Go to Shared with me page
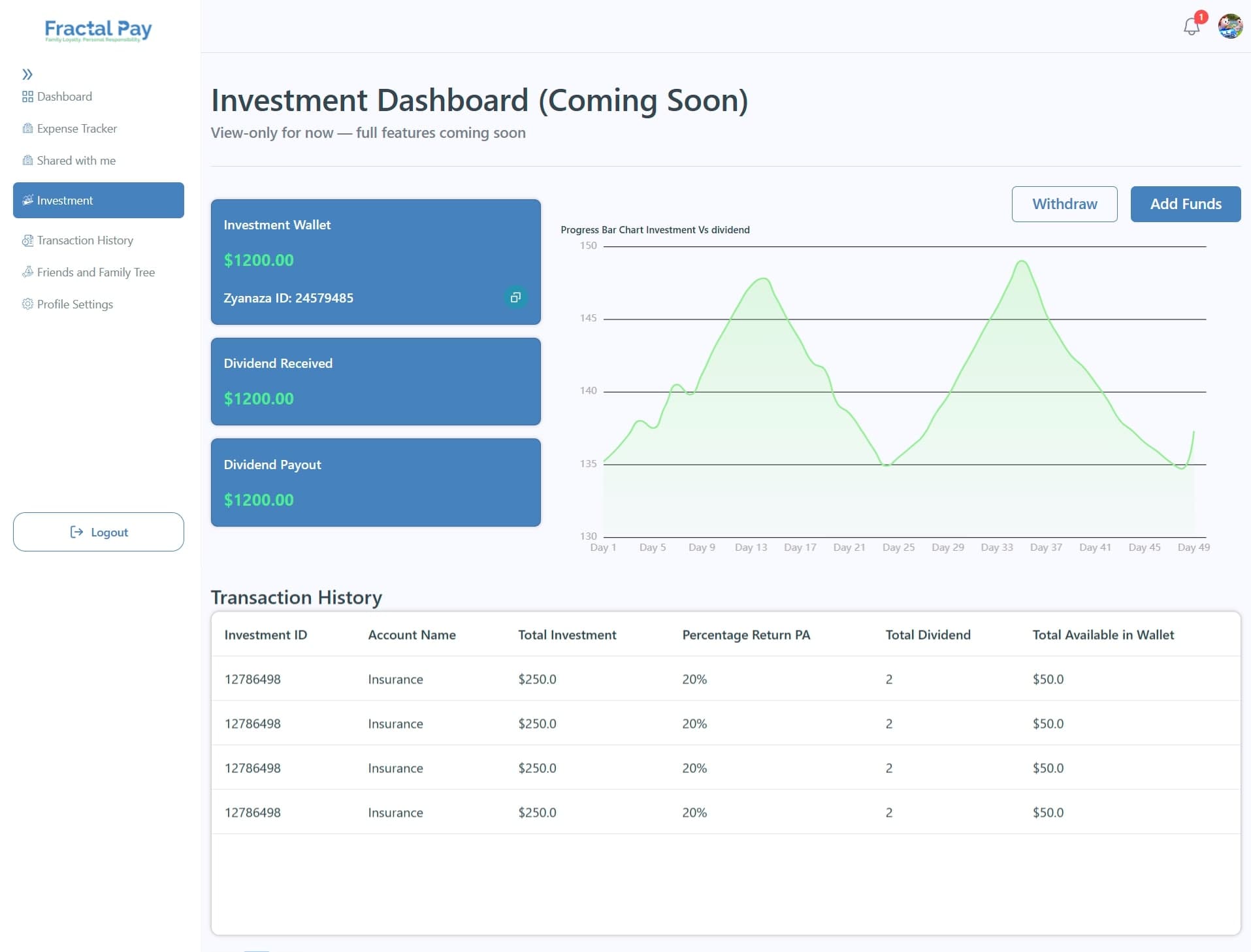 (76, 161)
